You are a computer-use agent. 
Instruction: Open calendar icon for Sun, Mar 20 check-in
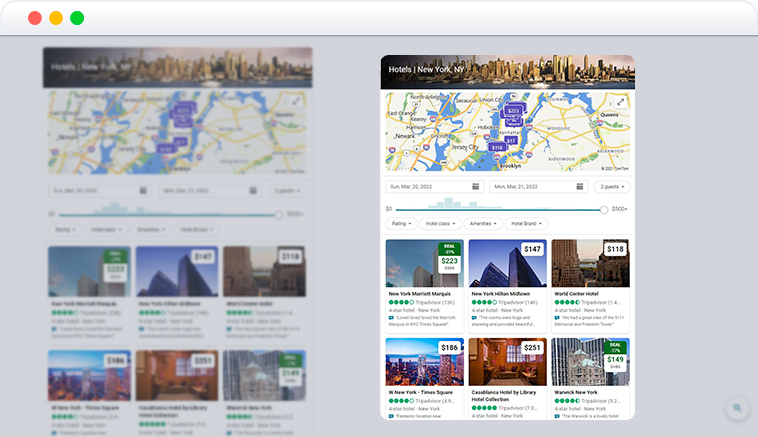pyautogui.click(x=476, y=187)
